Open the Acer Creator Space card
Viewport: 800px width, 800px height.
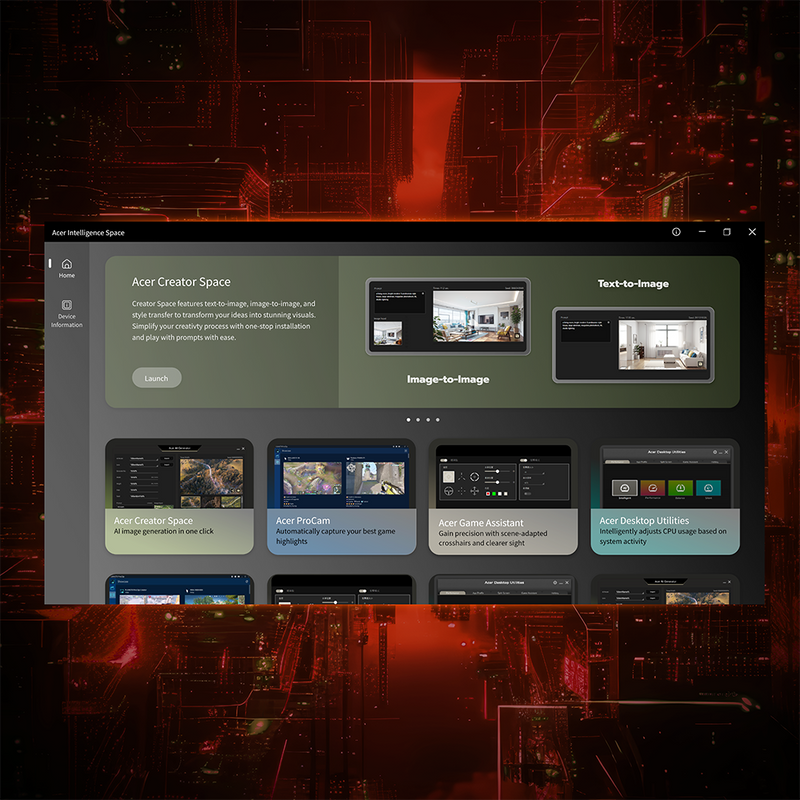click(x=179, y=496)
